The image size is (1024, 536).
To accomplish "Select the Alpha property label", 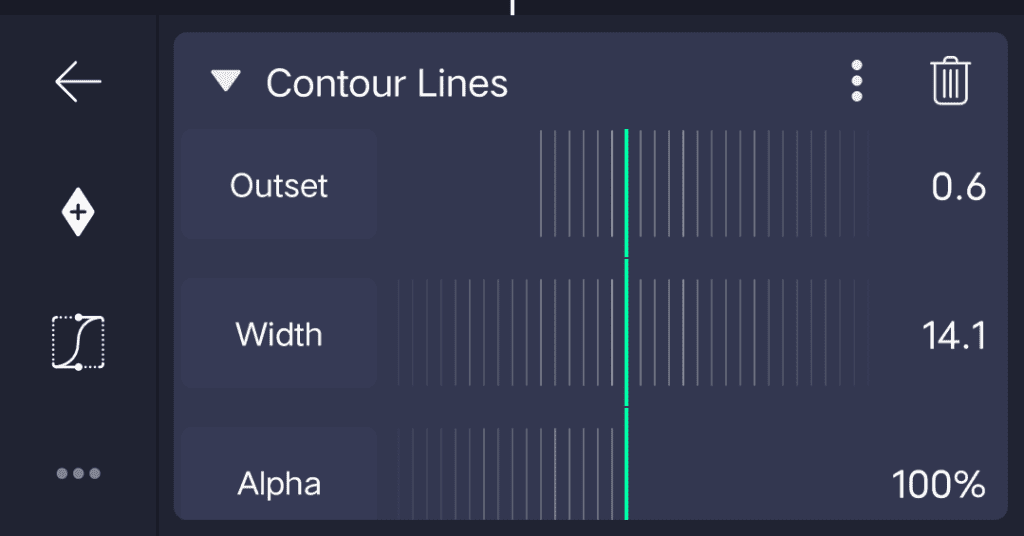I will [x=279, y=484].
